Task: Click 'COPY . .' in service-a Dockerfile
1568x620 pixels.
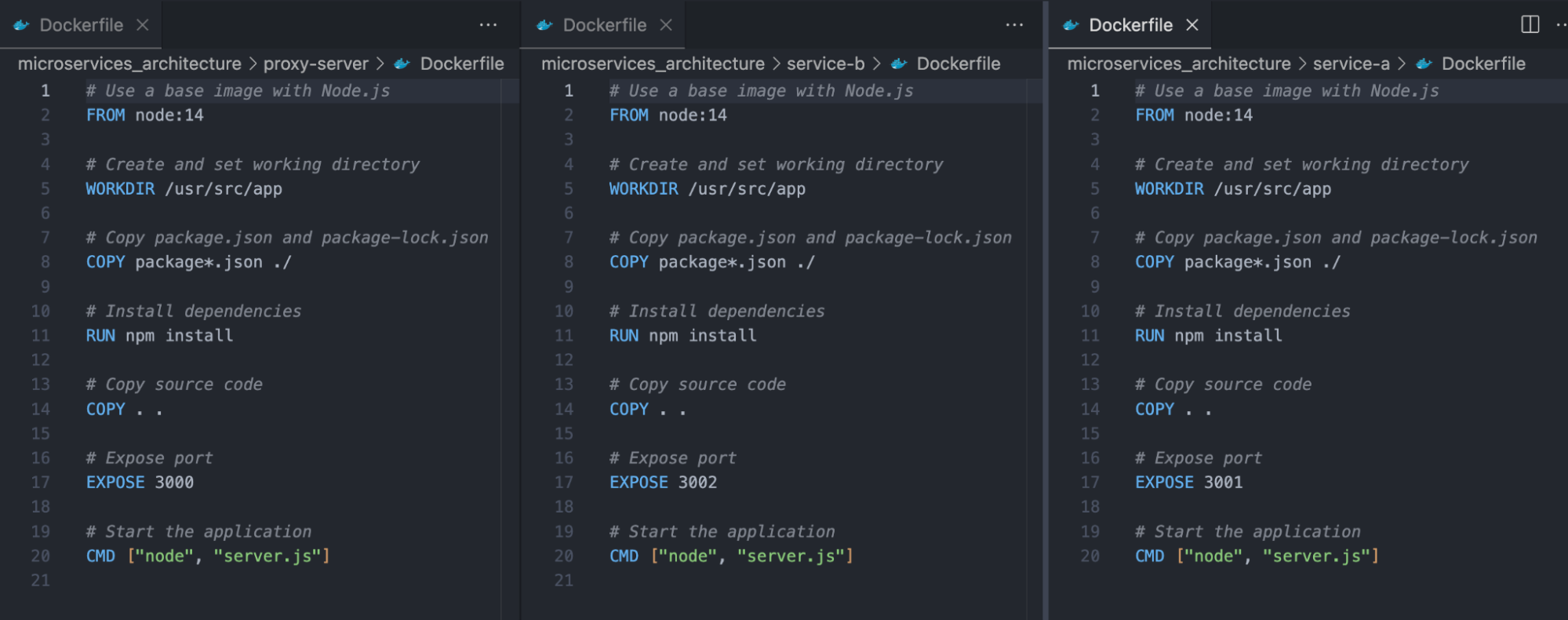Action: 1173,409
